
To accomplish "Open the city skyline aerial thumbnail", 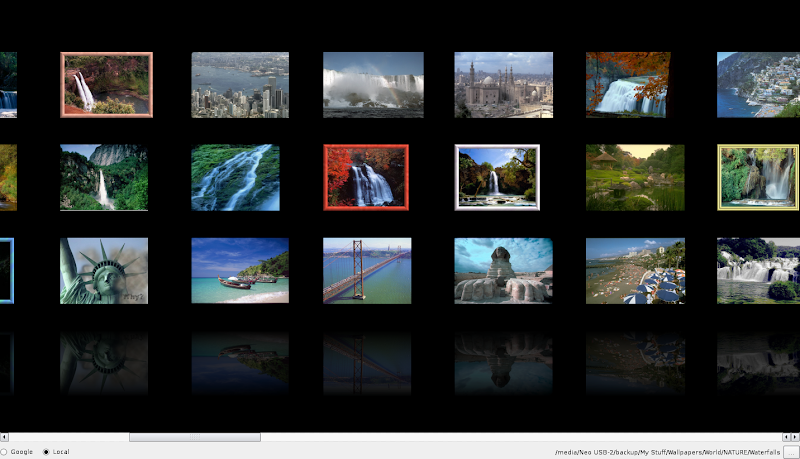I will (240, 85).
